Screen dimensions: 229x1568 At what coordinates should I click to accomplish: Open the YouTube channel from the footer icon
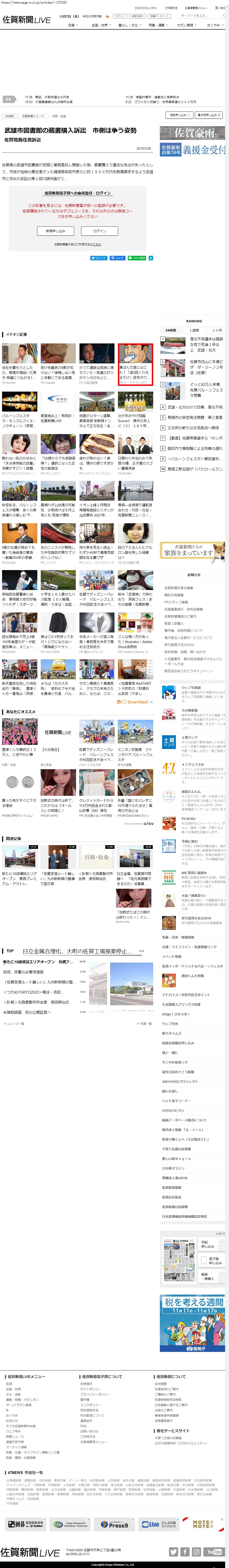click(214, 1551)
